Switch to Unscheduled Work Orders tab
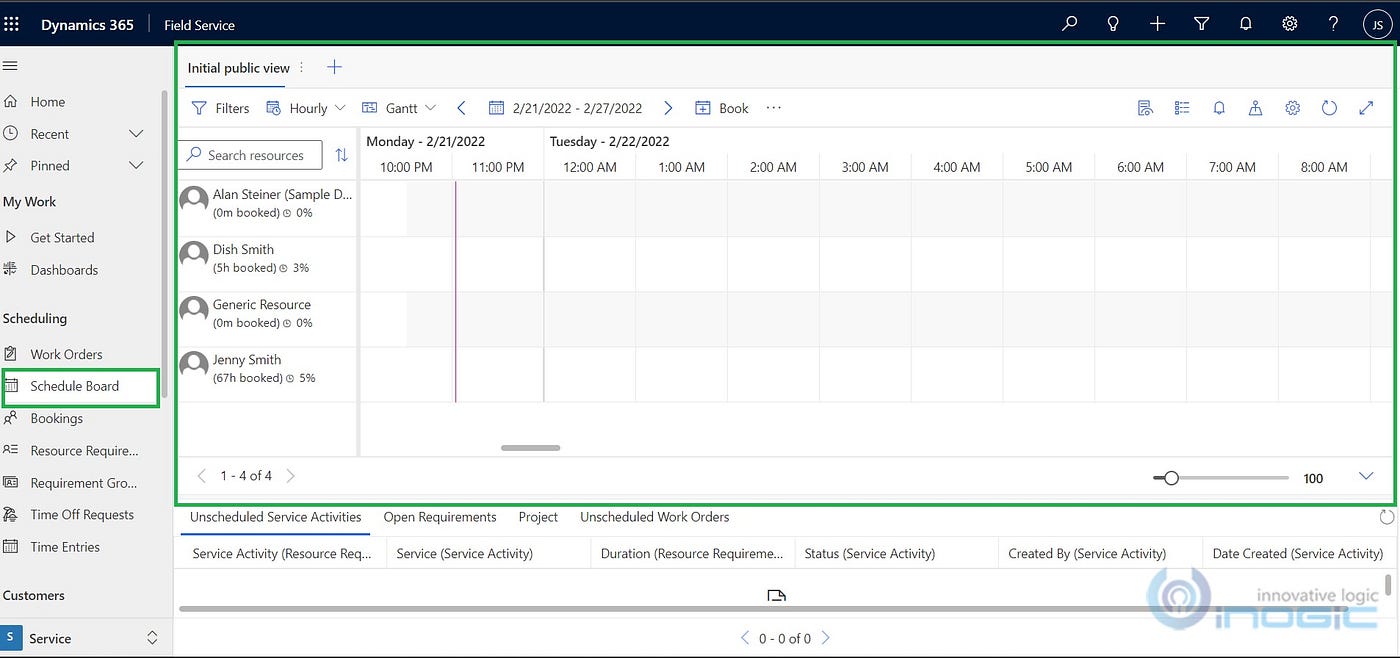 655,517
